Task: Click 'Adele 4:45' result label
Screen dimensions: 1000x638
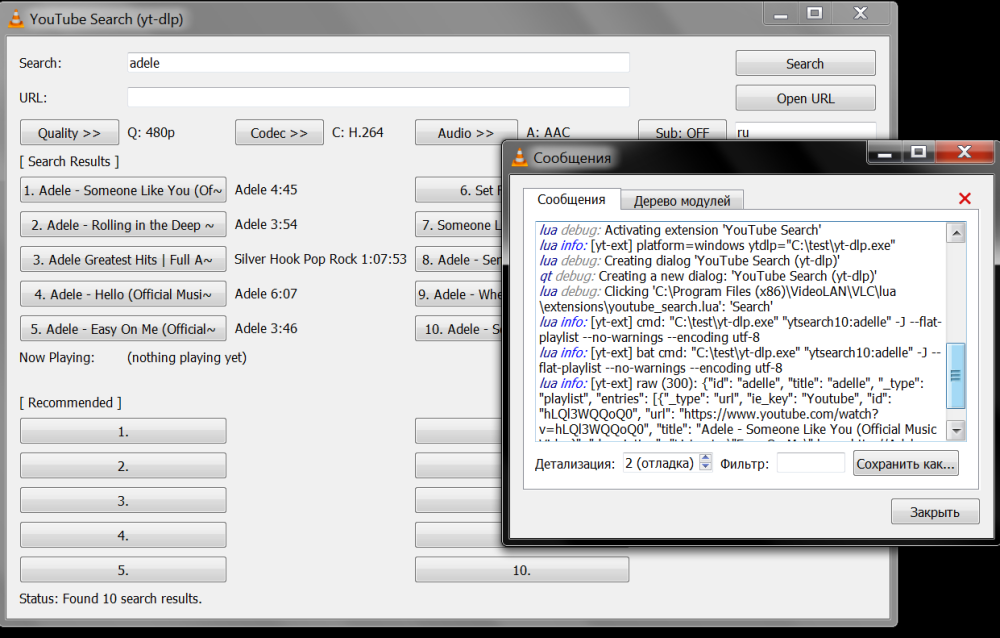Action: (266, 189)
